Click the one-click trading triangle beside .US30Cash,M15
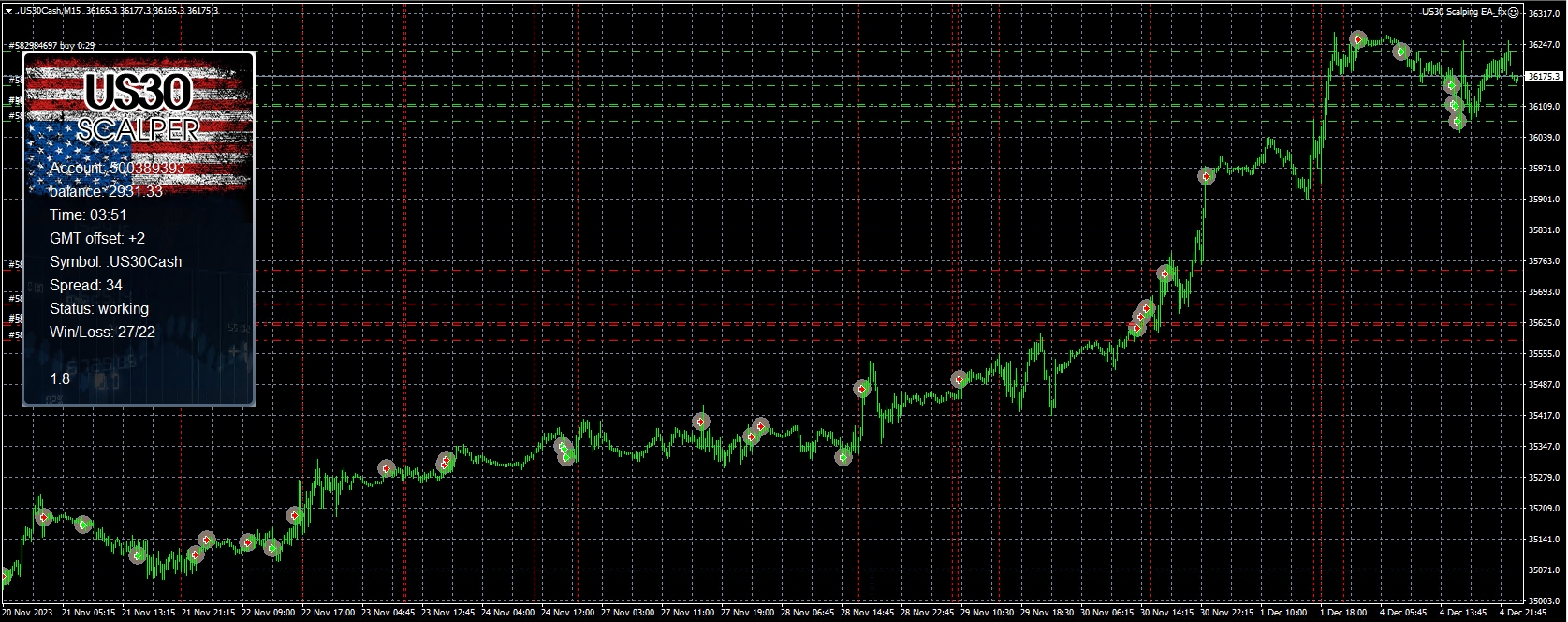The width and height of the screenshot is (1568, 622). coord(7,10)
